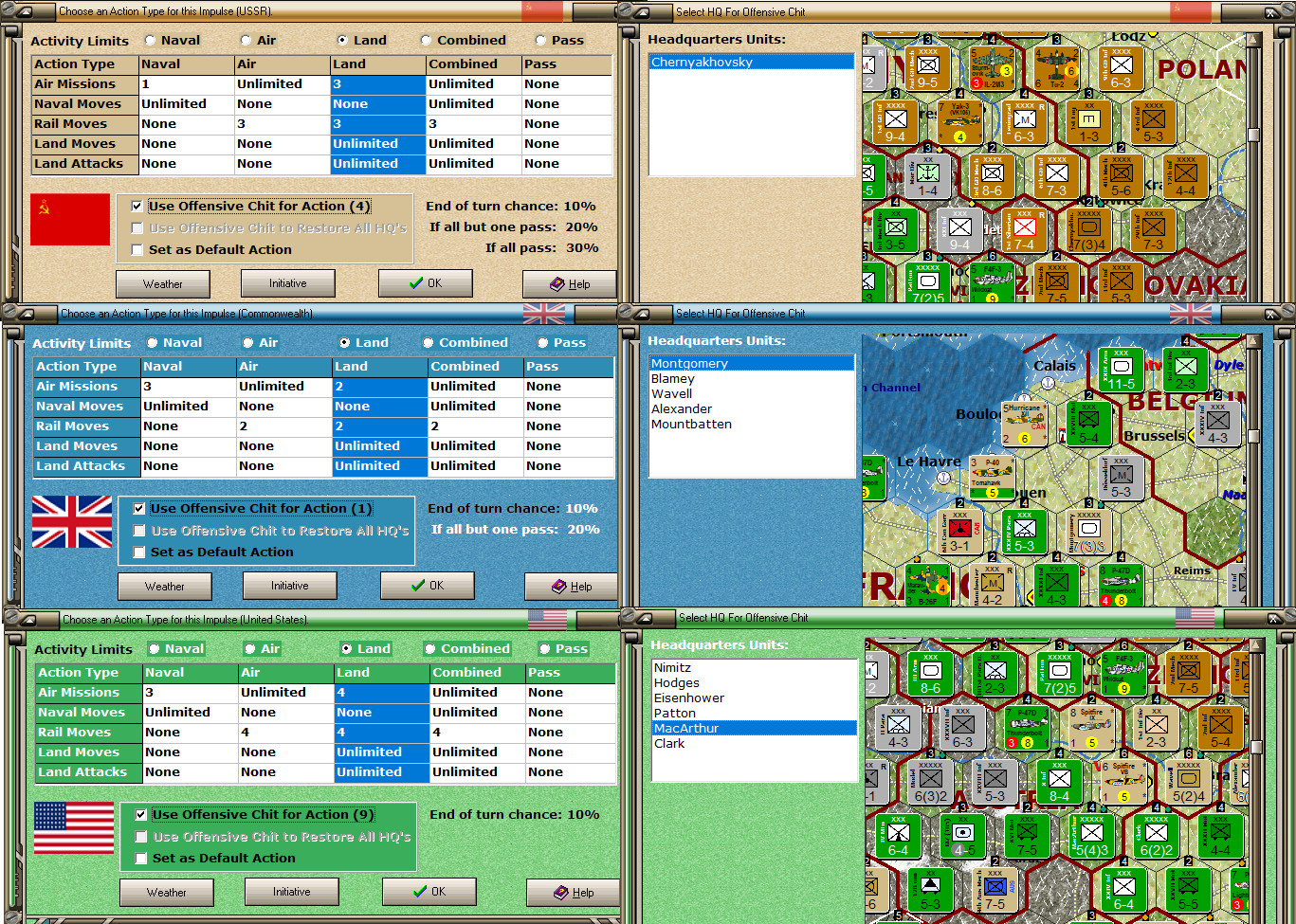
Task: Select Pass radio button in Commonwealth dialog
Action: tap(542, 343)
